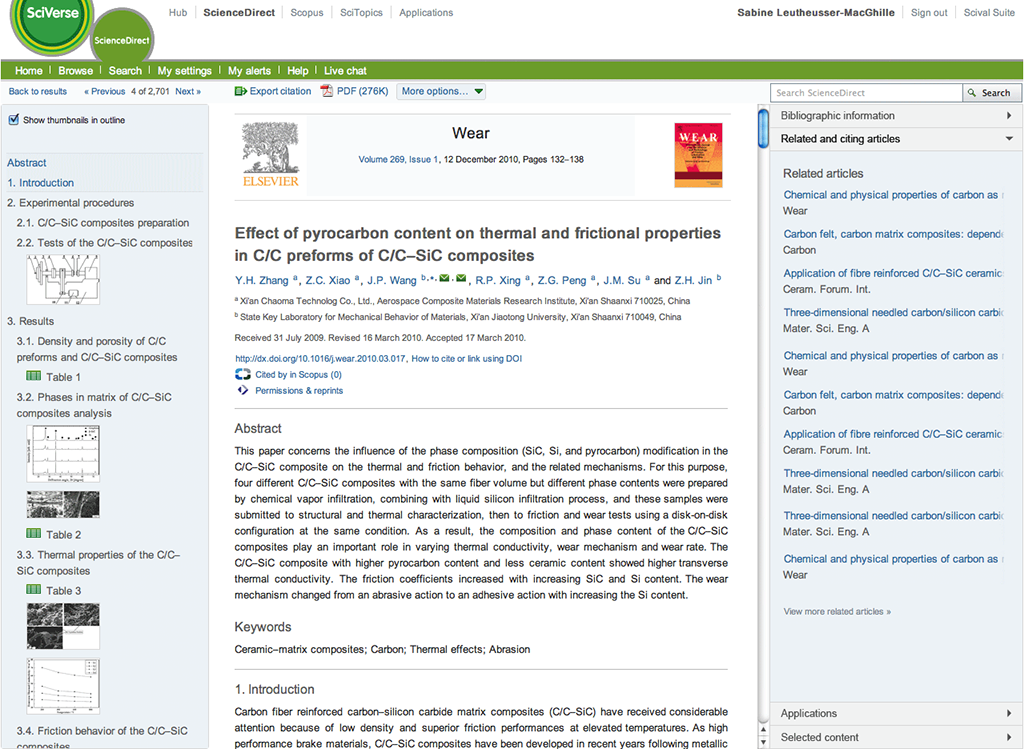Click the Table 3 icon in outline
The width and height of the screenshot is (1024, 749).
(33, 590)
